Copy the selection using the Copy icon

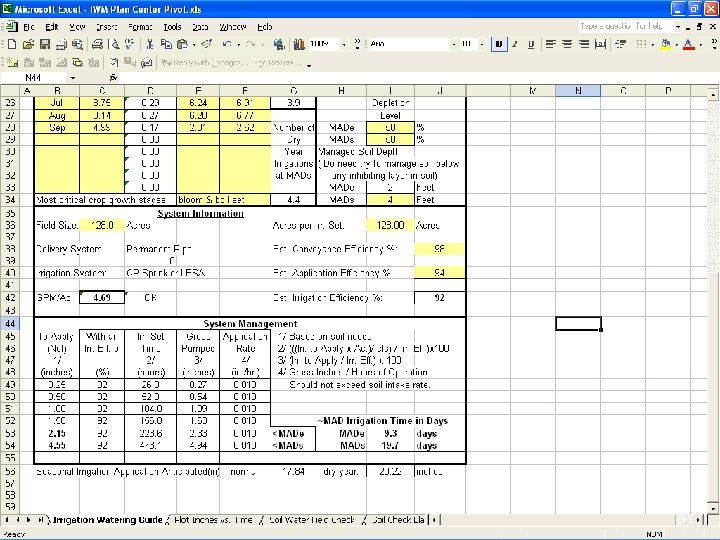point(166,44)
